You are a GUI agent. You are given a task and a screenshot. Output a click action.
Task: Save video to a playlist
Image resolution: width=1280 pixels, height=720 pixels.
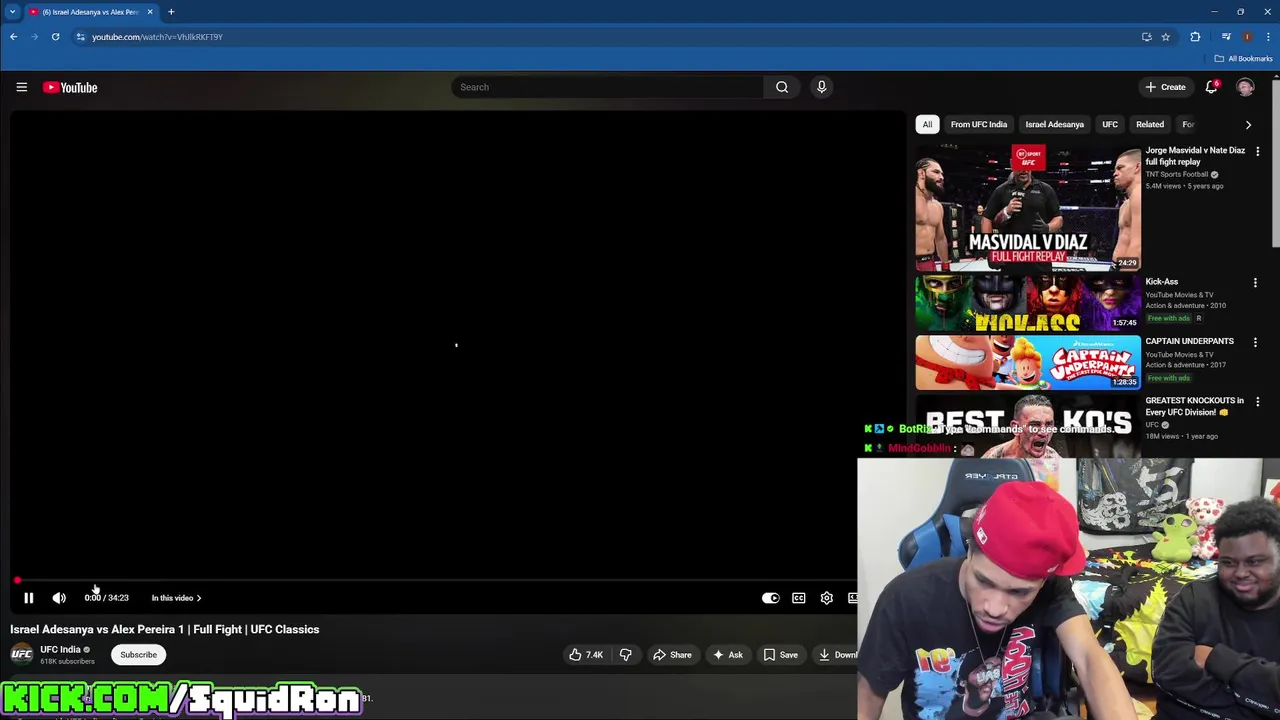point(780,655)
